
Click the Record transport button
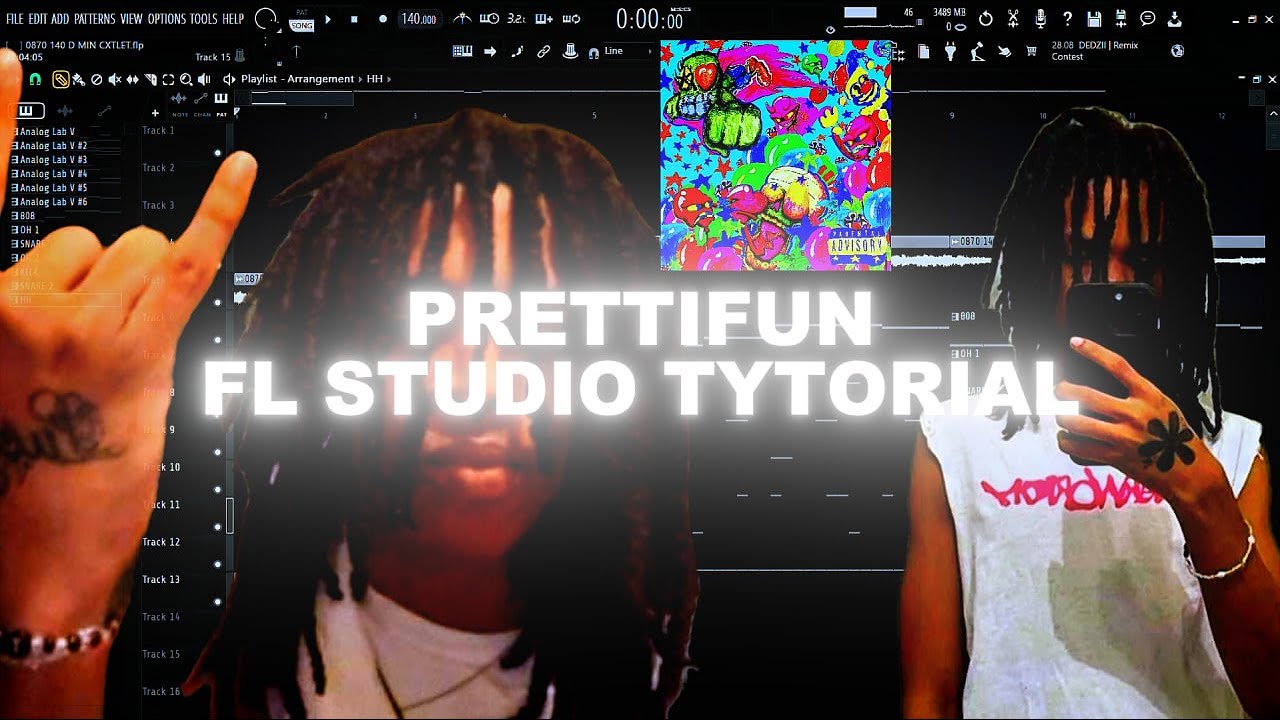click(x=382, y=19)
